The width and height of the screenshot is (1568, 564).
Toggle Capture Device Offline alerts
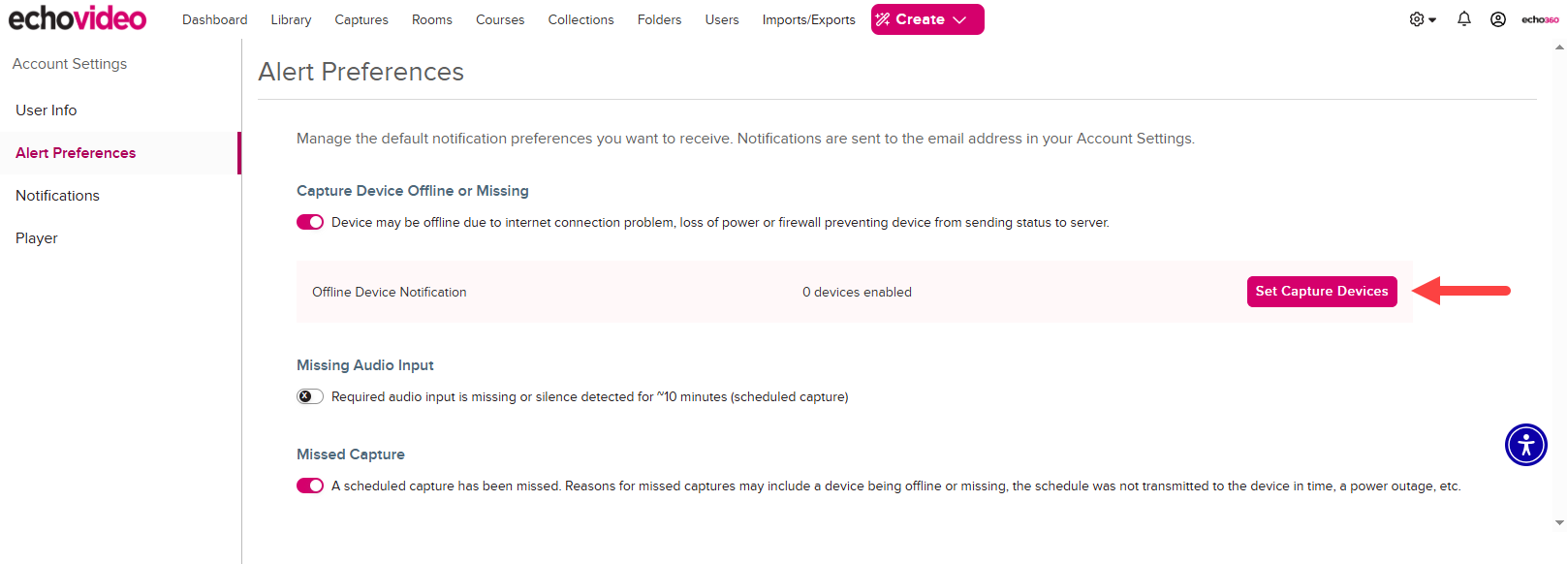310,222
